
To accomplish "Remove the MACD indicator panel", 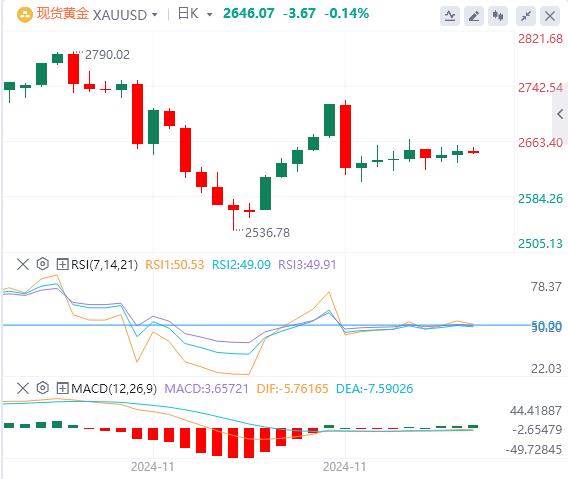I will coord(23,388).
